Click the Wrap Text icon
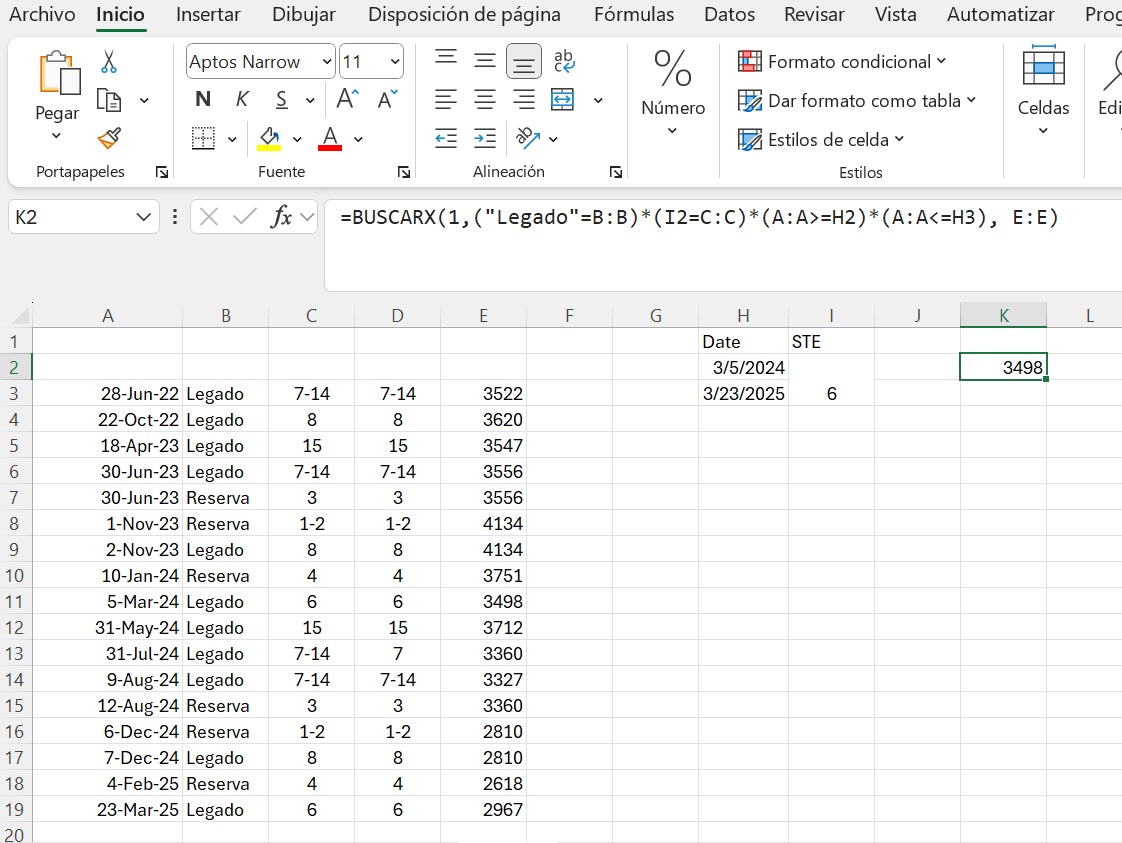 point(564,61)
